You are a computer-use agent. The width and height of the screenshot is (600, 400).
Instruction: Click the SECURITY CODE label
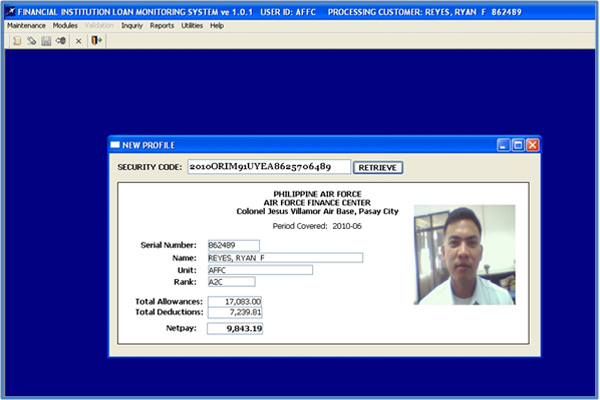coord(150,167)
